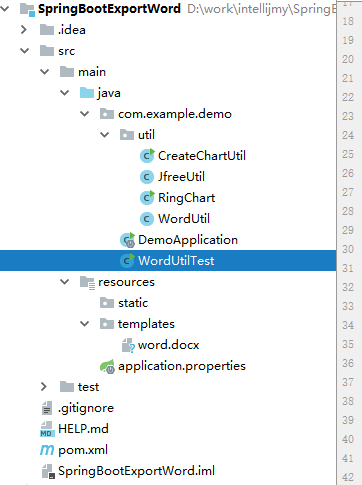The height and width of the screenshot is (485, 362).
Task: Click the SpringBootExportWord project module icon
Action: click(x=27, y=9)
